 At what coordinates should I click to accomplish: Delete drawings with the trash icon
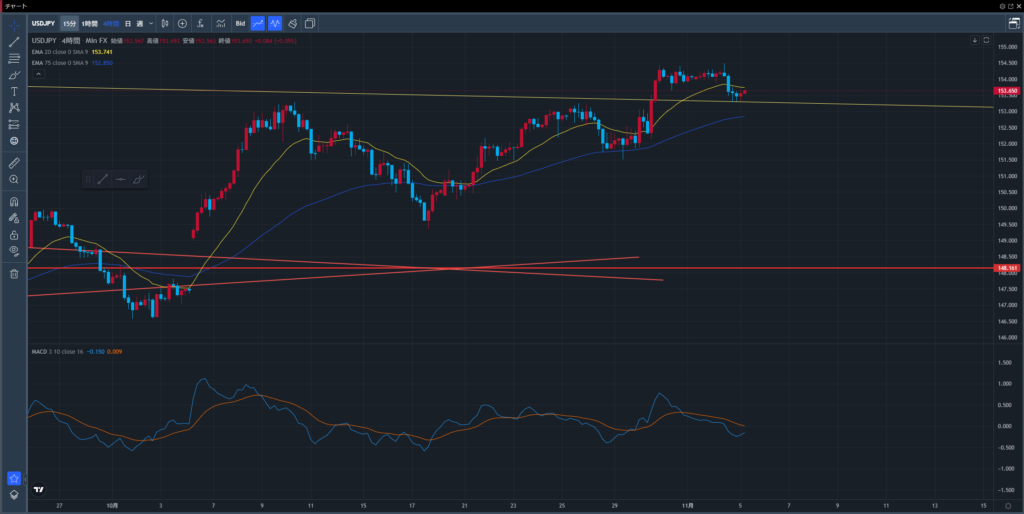(14, 273)
